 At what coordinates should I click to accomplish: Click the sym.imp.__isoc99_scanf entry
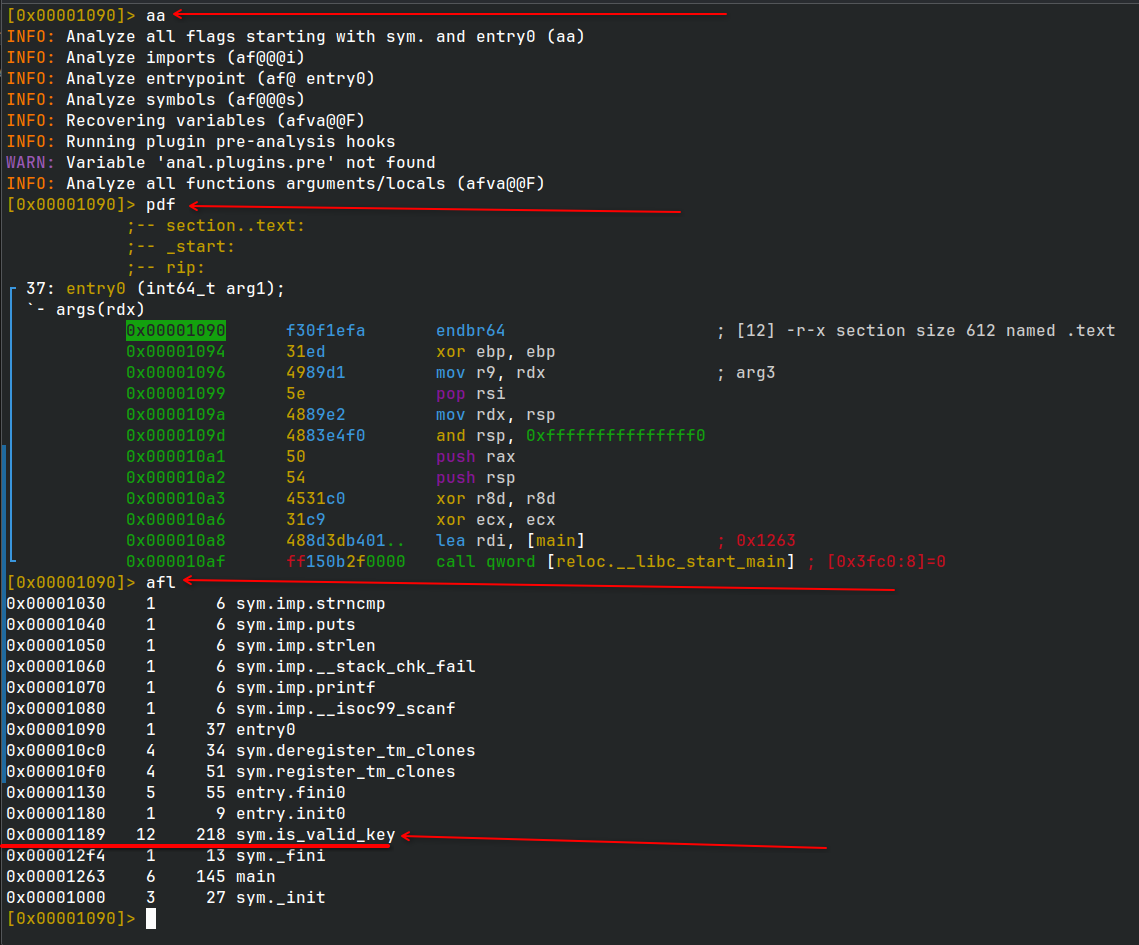click(345, 708)
